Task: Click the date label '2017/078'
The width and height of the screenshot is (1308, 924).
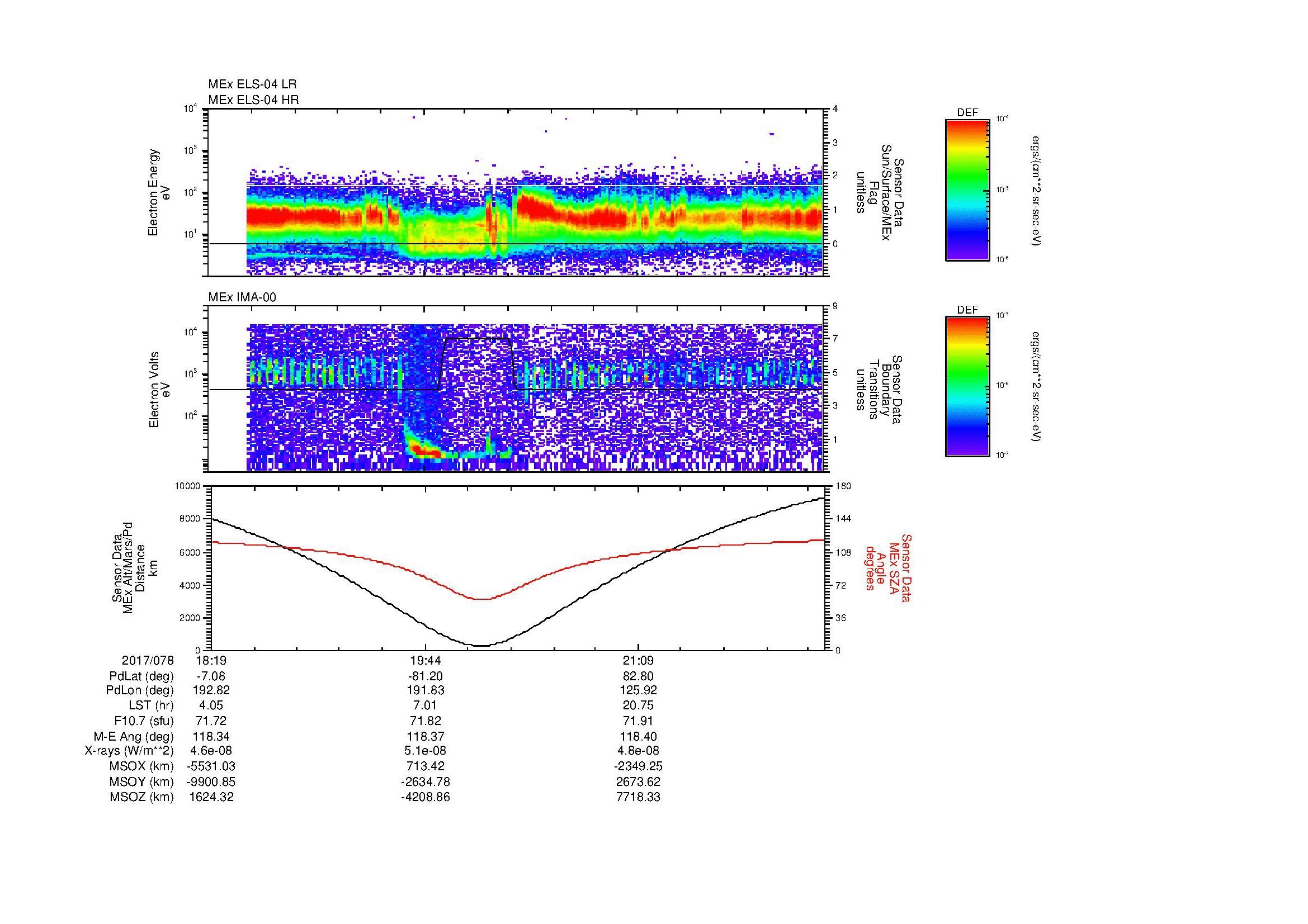Action: [148, 661]
